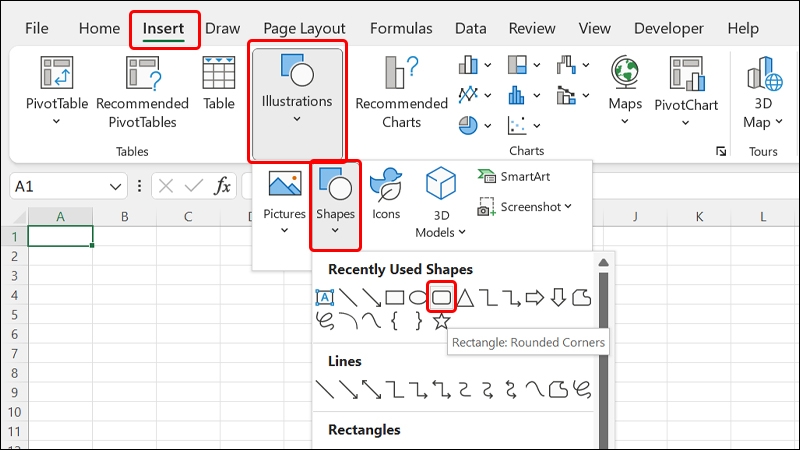Open the Review tab
This screenshot has width=800, height=450.
532,28
